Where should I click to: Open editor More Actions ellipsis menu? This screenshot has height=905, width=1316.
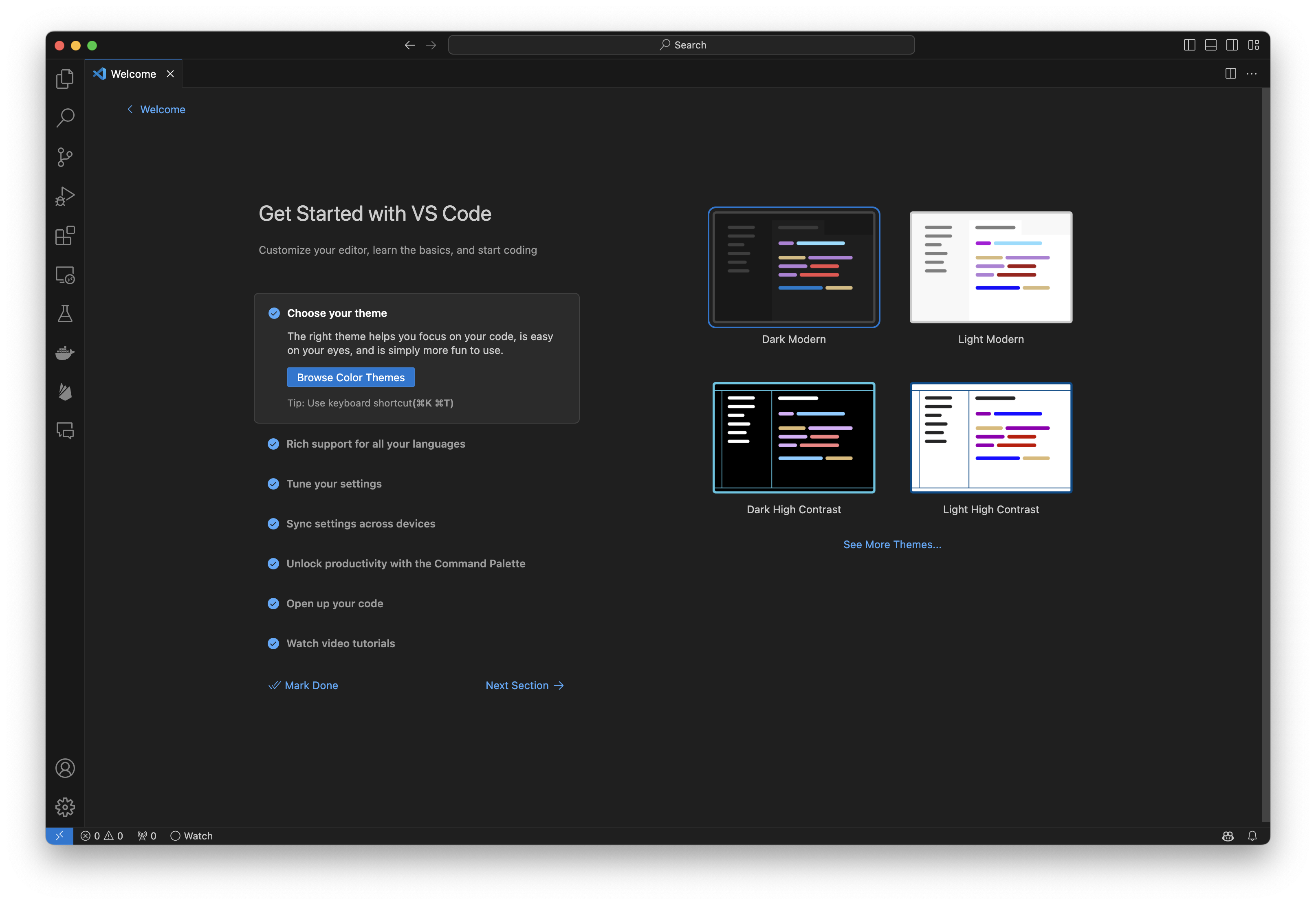(x=1251, y=74)
